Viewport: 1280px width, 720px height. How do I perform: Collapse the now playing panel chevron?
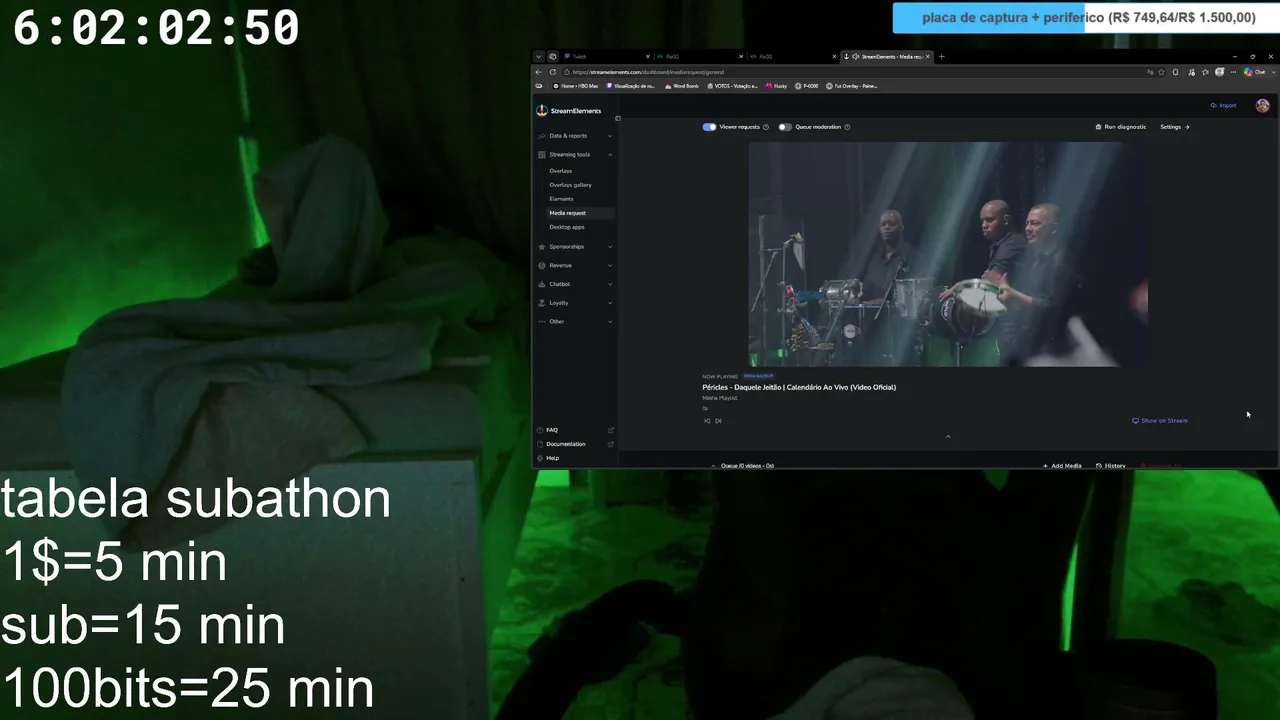948,436
